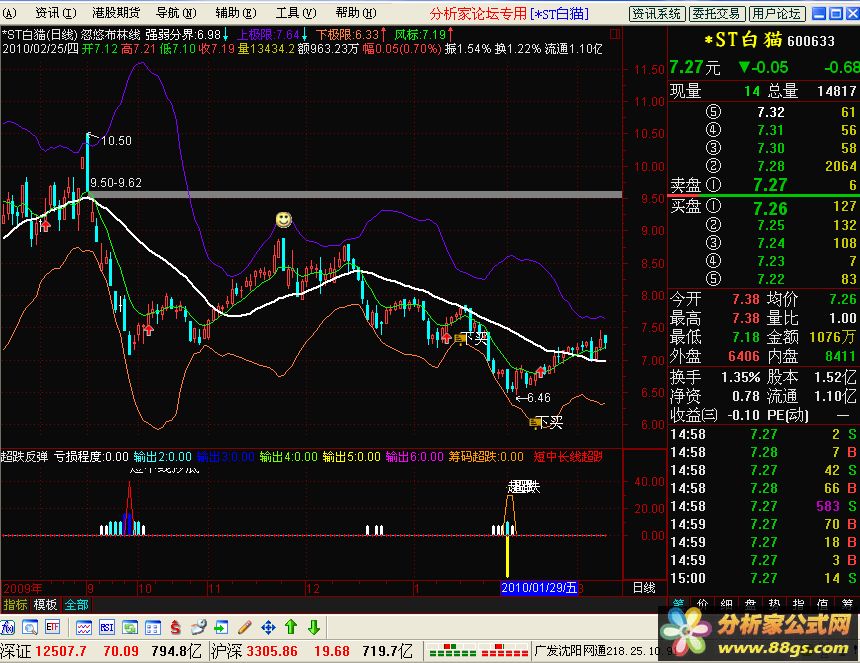Click the smiley face marker on chart
The image size is (860, 663).
pyautogui.click(x=284, y=220)
